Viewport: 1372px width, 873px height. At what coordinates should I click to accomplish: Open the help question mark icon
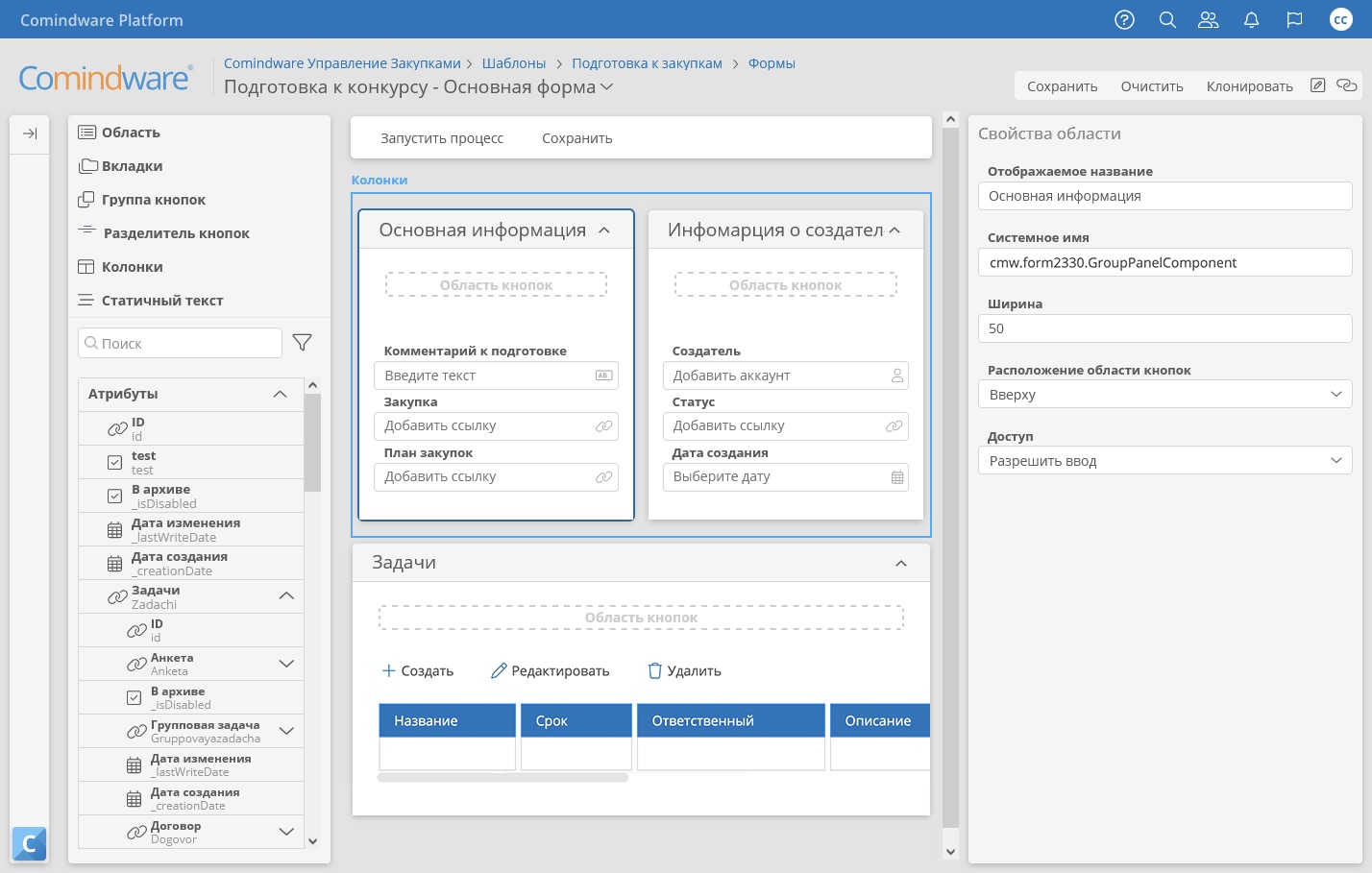[x=1124, y=20]
